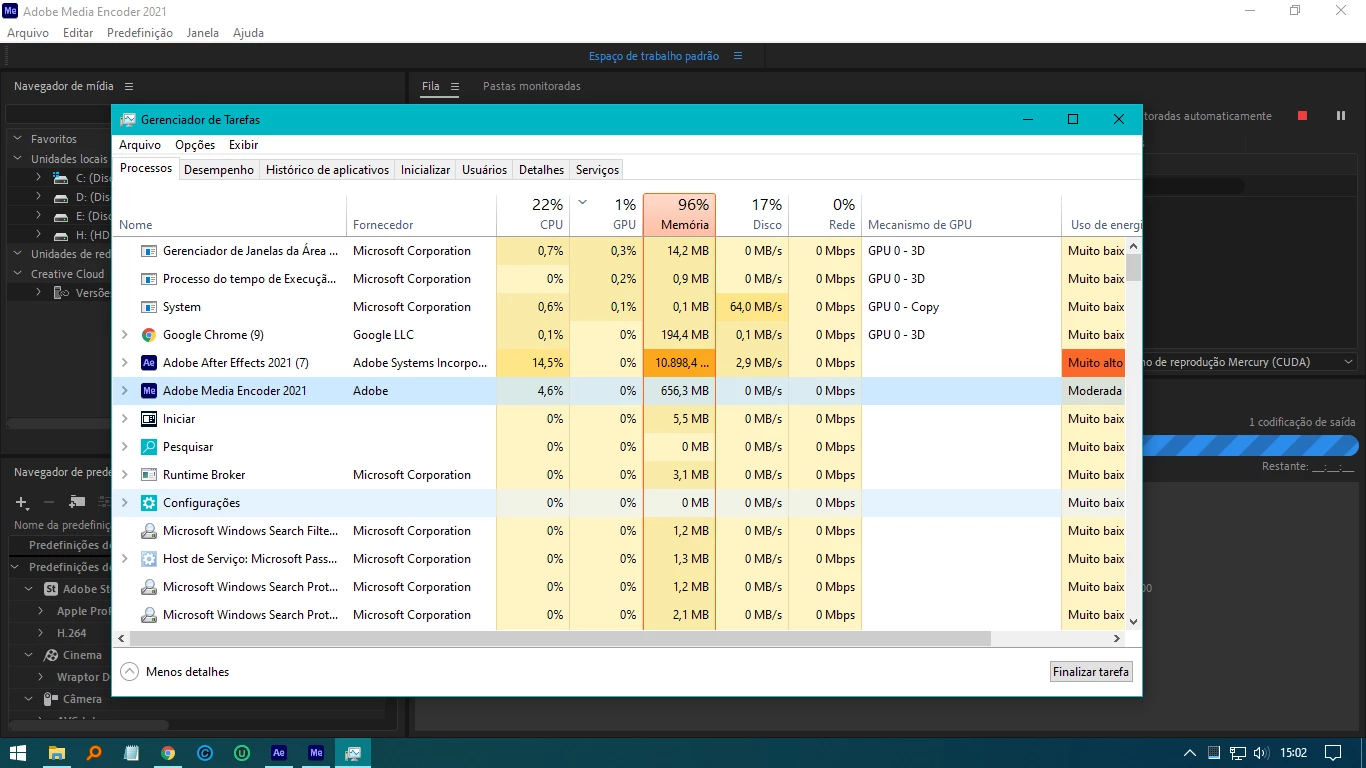
Task: Launch Google Chrome from the taskbar
Action: [168, 752]
